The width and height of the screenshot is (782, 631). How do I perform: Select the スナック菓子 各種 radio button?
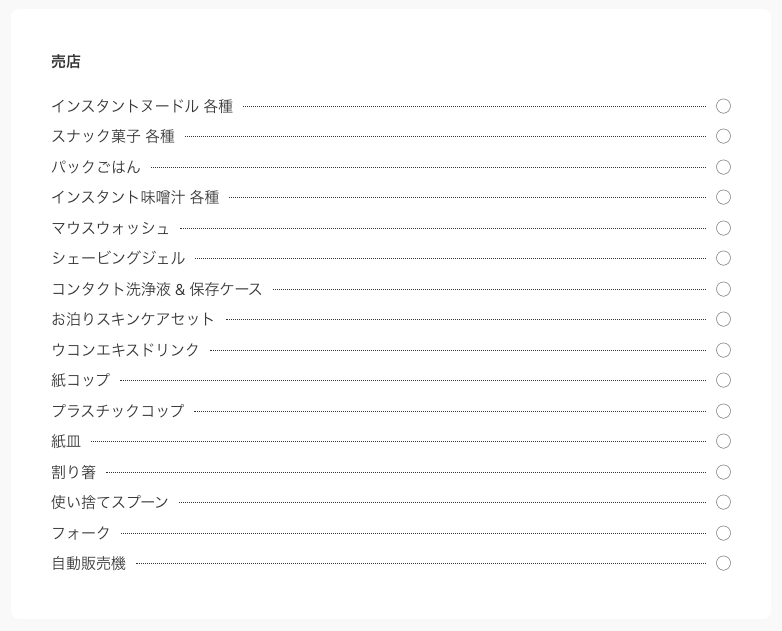tap(723, 136)
